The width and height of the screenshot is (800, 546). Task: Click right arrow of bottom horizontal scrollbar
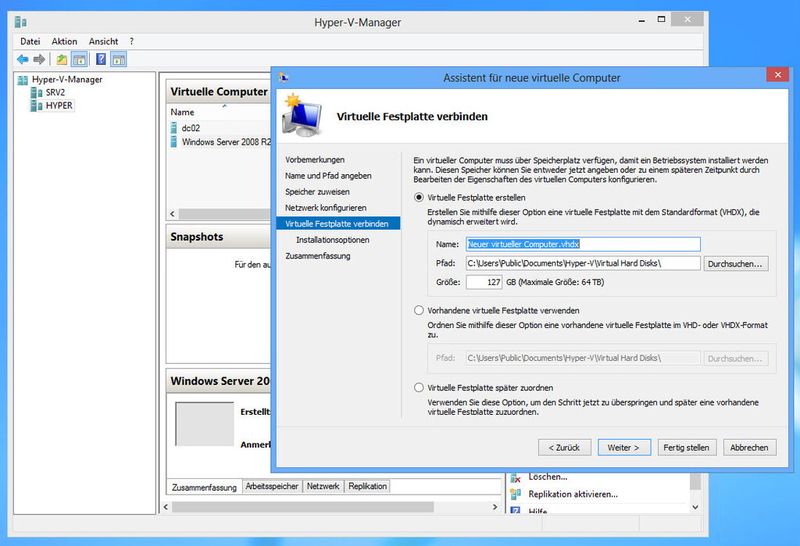(x=494, y=507)
